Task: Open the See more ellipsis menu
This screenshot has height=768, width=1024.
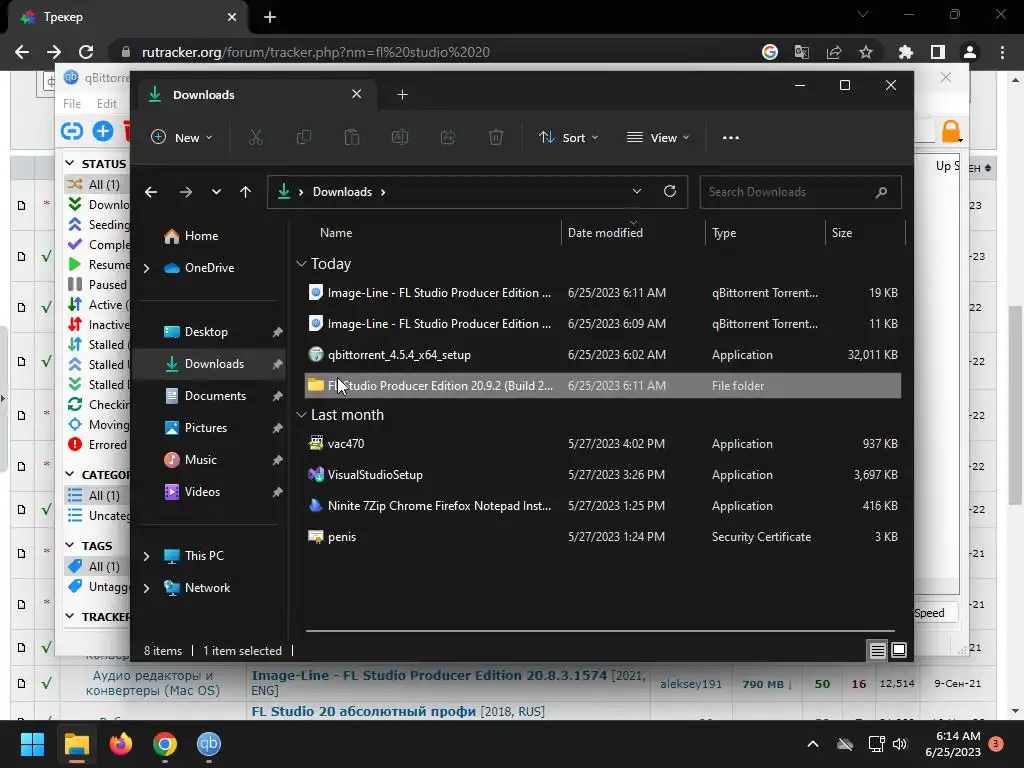Action: pos(731,138)
